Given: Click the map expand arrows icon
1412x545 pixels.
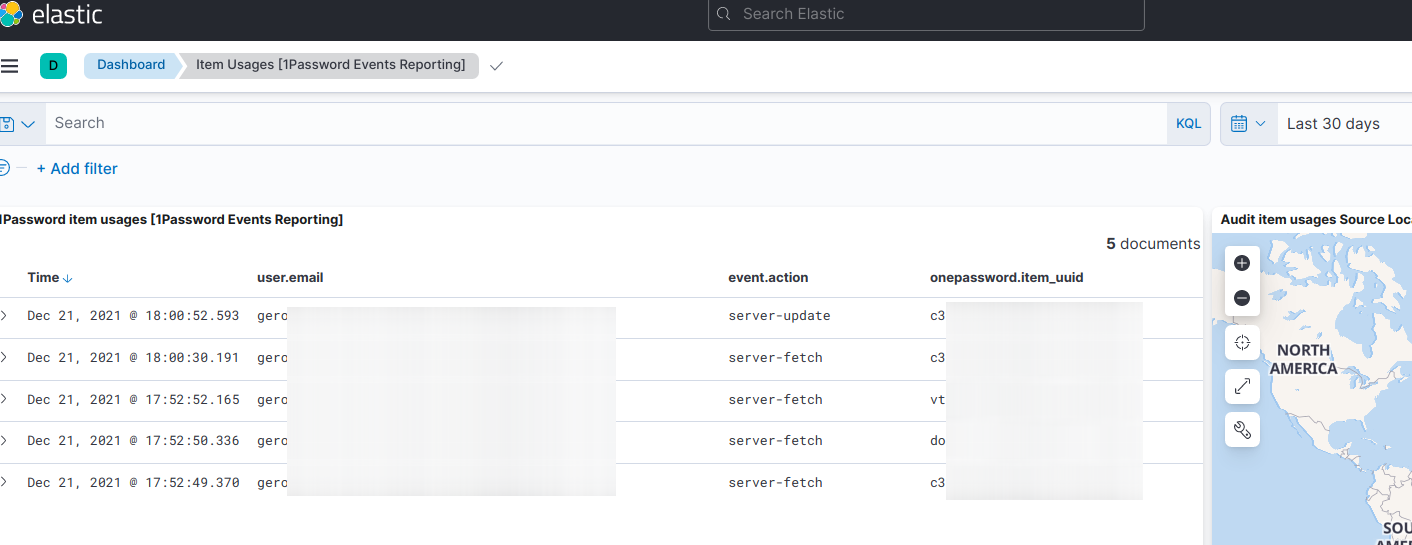Looking at the screenshot, I should [x=1242, y=386].
